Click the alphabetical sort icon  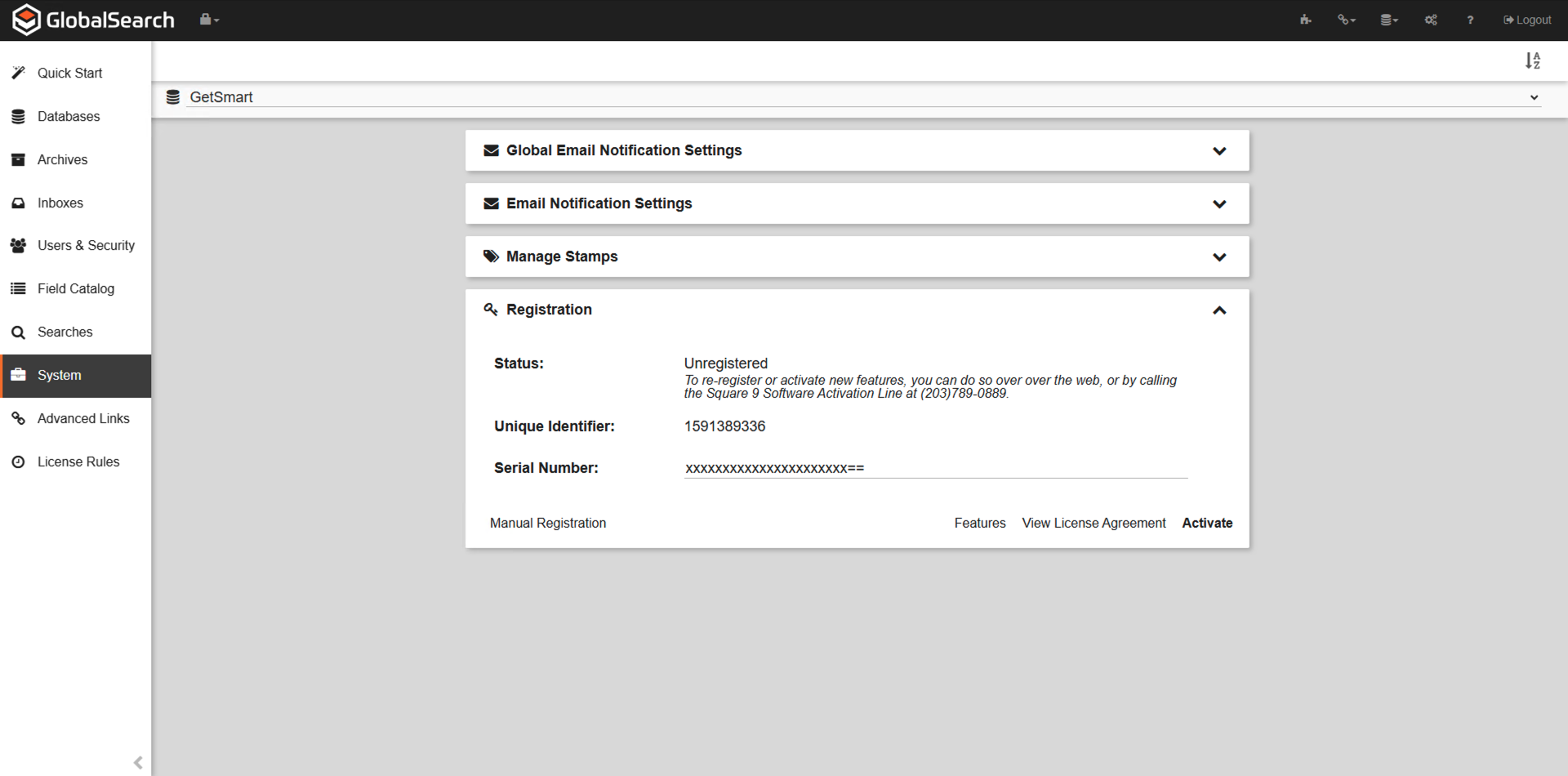pos(1532,60)
